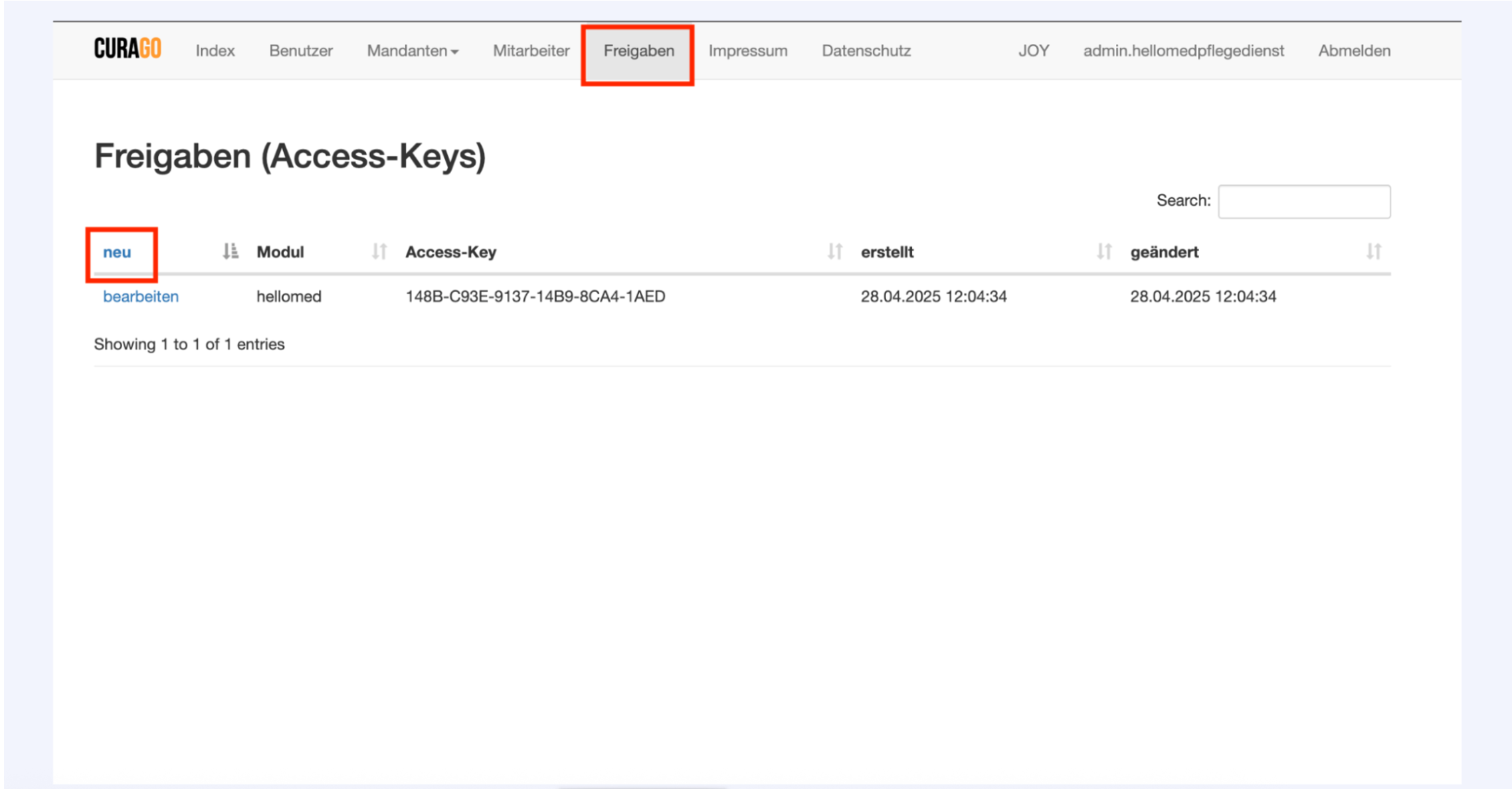Image resolution: width=1512 pixels, height=789 pixels.
Task: Click the hellomed access-key value
Action: click(535, 296)
